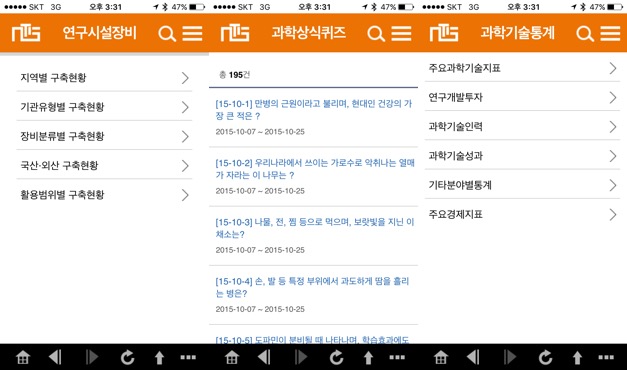Image resolution: width=627 pixels, height=370 pixels.
Task: Go back using arrow under 과학상식퀴즈 screen
Action: click(x=264, y=357)
